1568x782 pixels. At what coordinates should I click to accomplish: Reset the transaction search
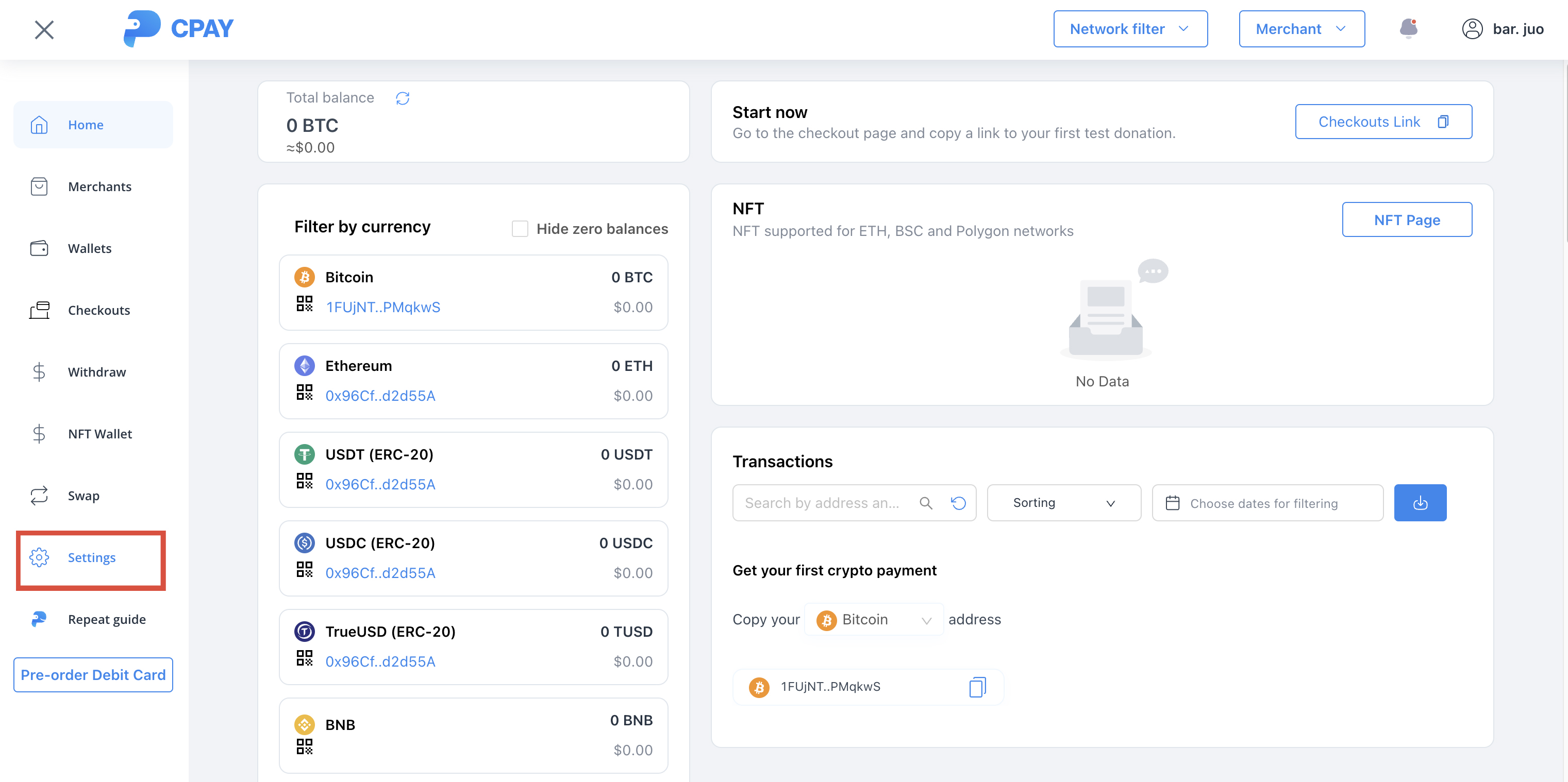click(958, 503)
